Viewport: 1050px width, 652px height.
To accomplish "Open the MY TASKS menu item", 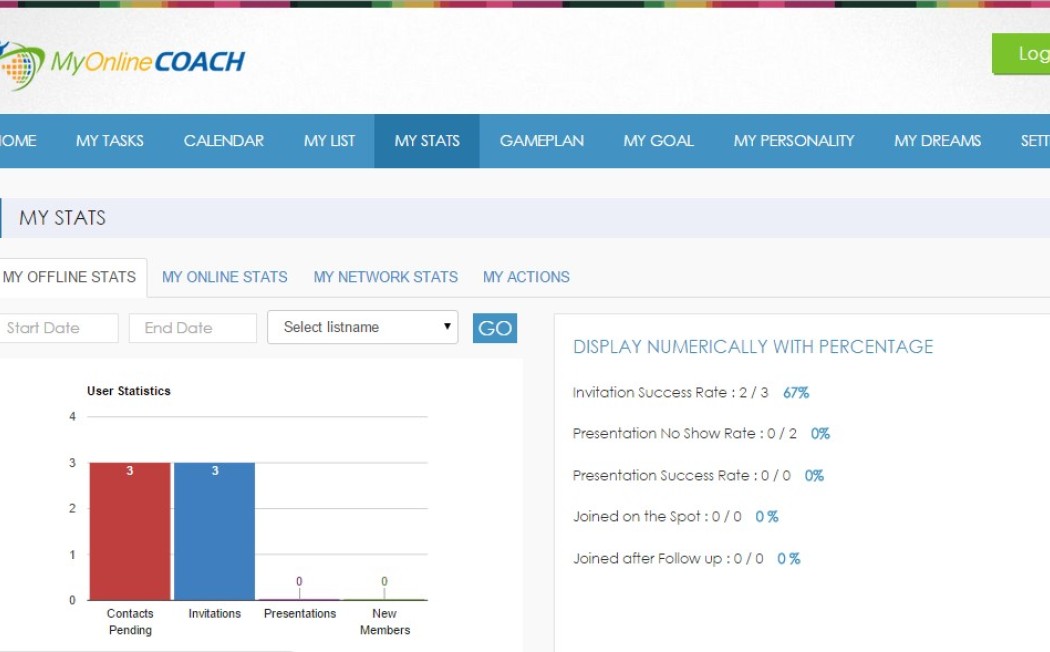I will pyautogui.click(x=110, y=141).
